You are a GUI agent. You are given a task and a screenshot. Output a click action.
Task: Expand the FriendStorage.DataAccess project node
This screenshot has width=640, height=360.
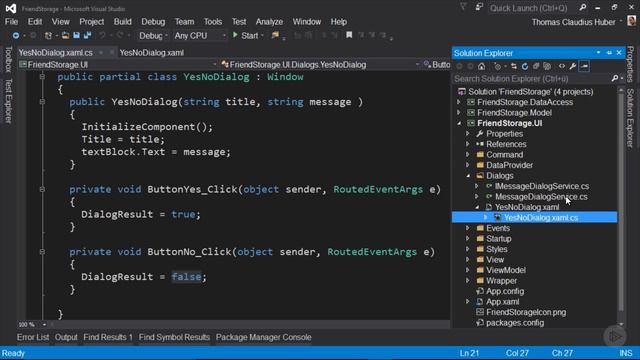459,102
